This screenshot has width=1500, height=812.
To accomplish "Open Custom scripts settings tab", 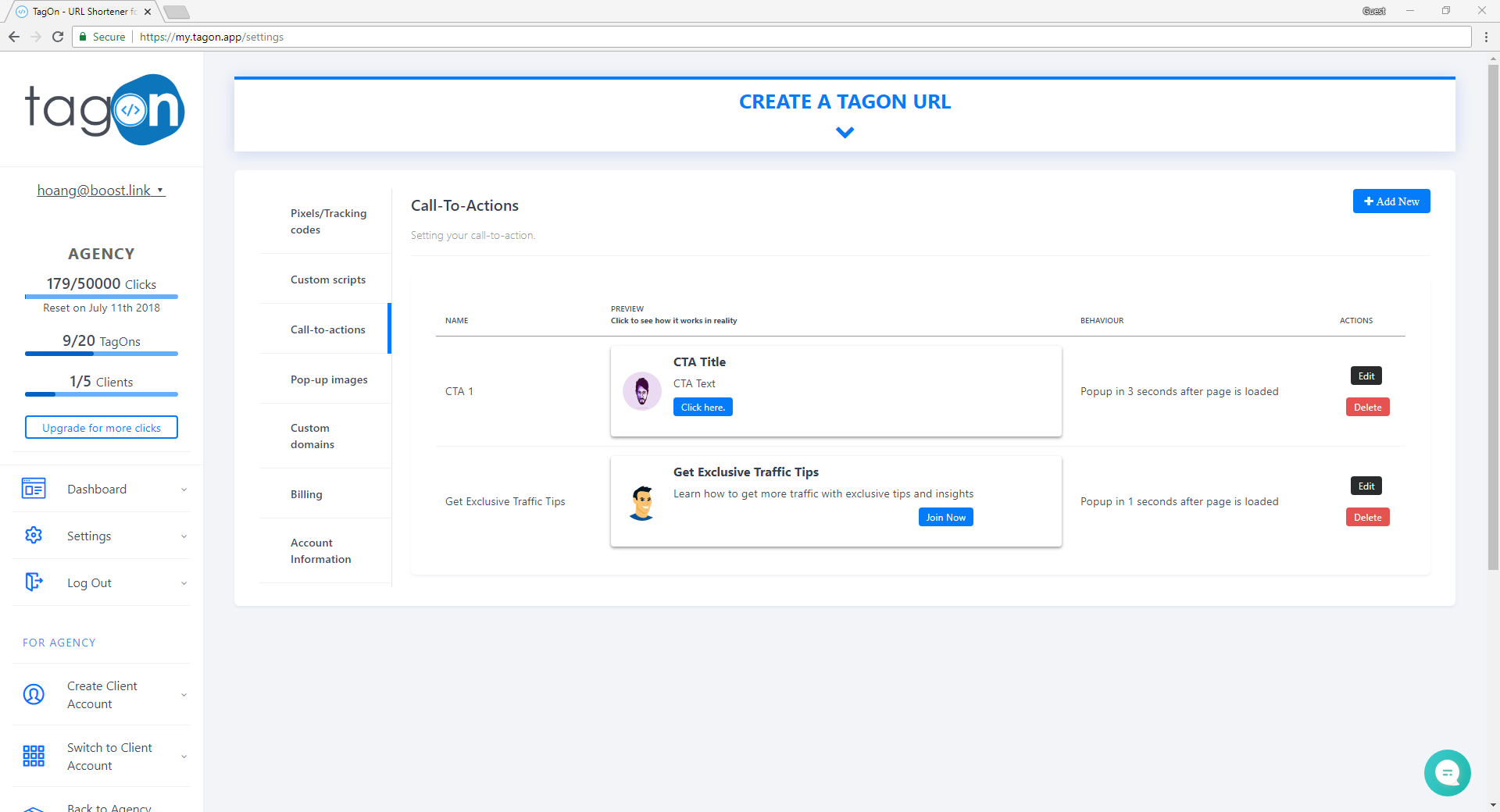I will [x=325, y=280].
